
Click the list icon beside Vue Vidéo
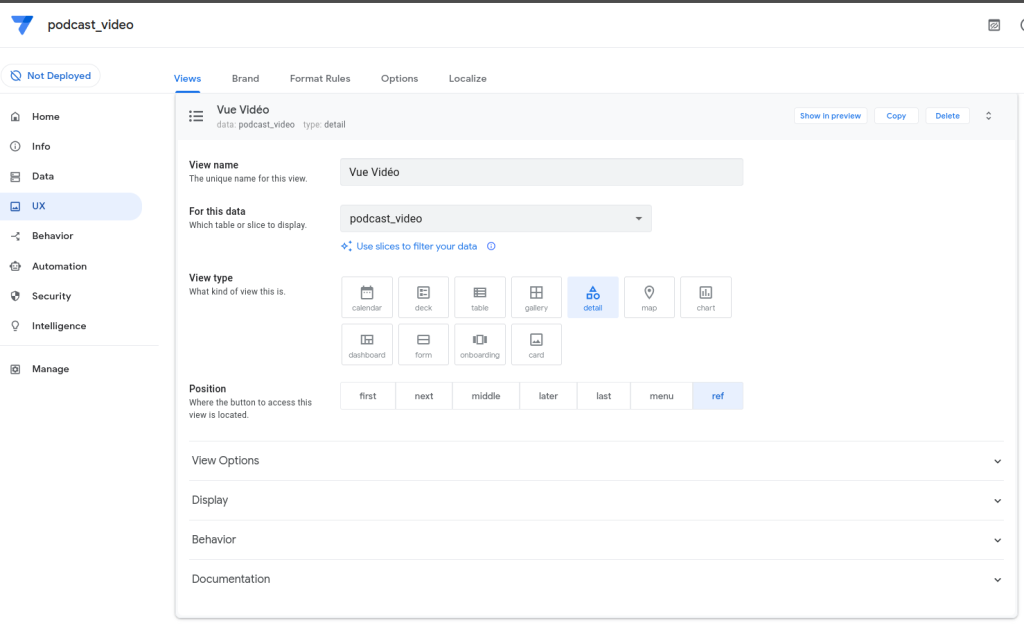pyautogui.click(x=196, y=116)
